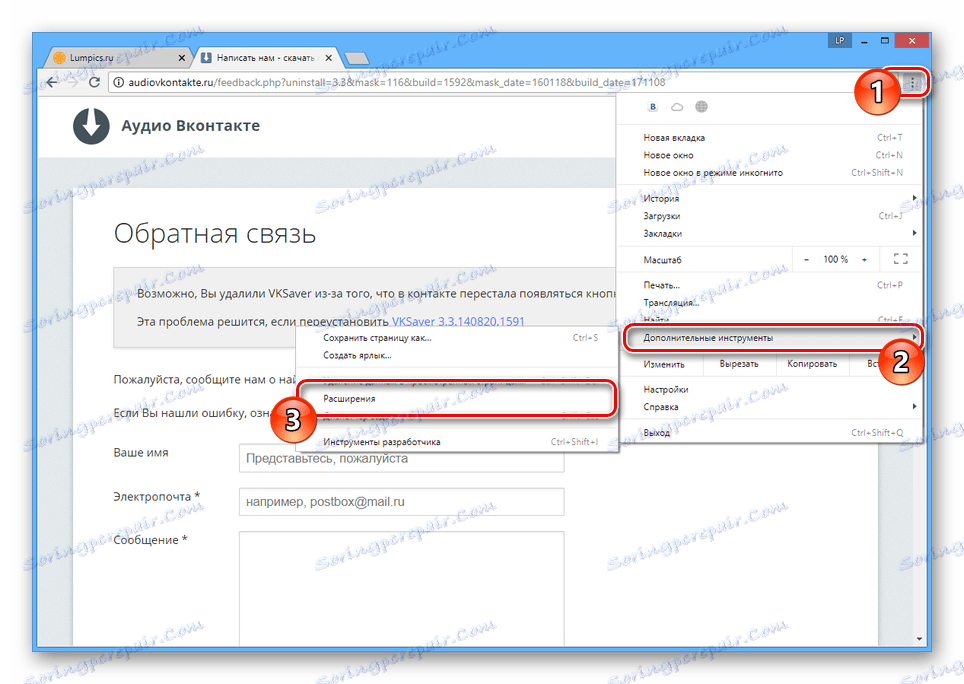This screenshot has width=964, height=684.
Task: Click the cloud extension icon in menu
Action: [x=677, y=107]
